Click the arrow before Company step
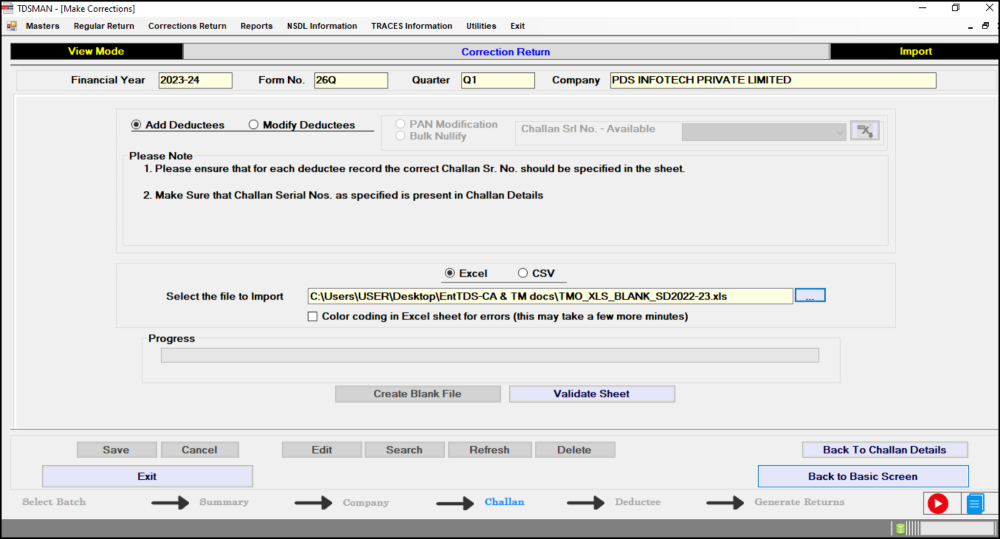The width and height of the screenshot is (1000, 539). (x=313, y=503)
